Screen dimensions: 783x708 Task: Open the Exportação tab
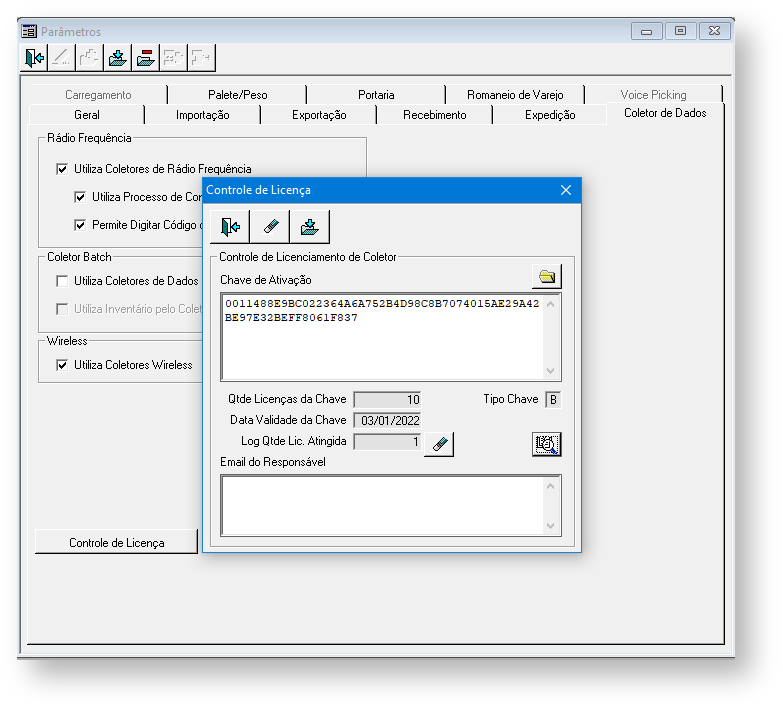[x=319, y=115]
